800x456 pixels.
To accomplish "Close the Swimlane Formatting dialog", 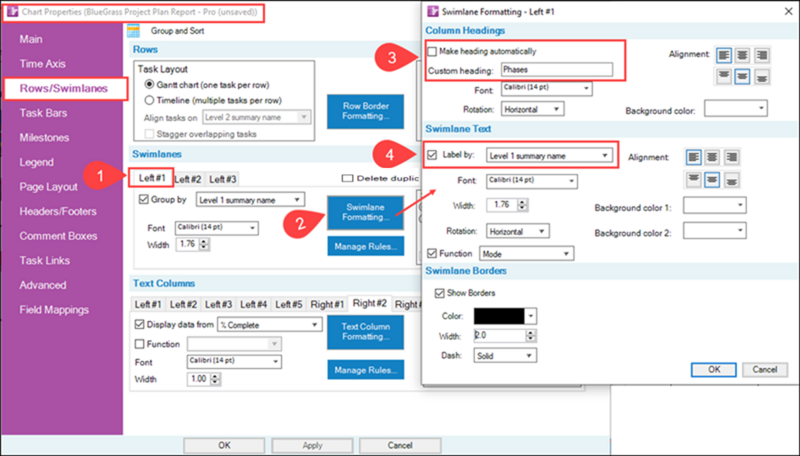I will (788, 11).
